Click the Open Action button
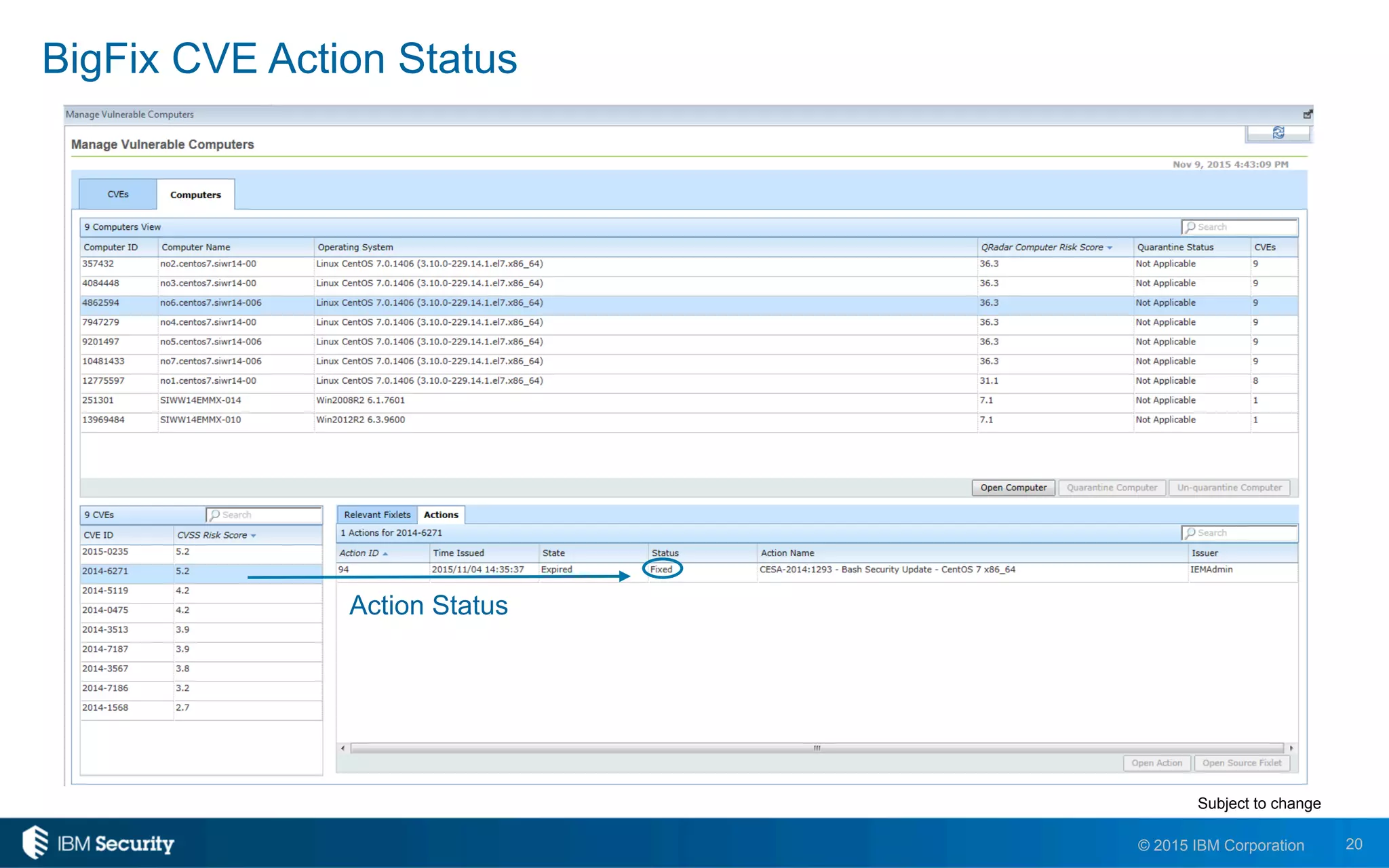This screenshot has width=1389, height=868. click(1156, 763)
